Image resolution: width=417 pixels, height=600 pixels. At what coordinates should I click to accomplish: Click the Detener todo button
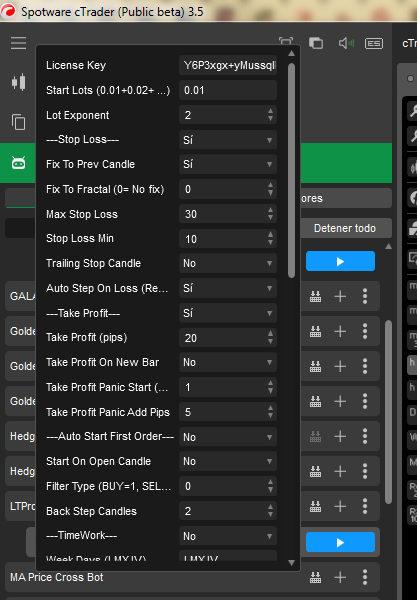tap(345, 228)
